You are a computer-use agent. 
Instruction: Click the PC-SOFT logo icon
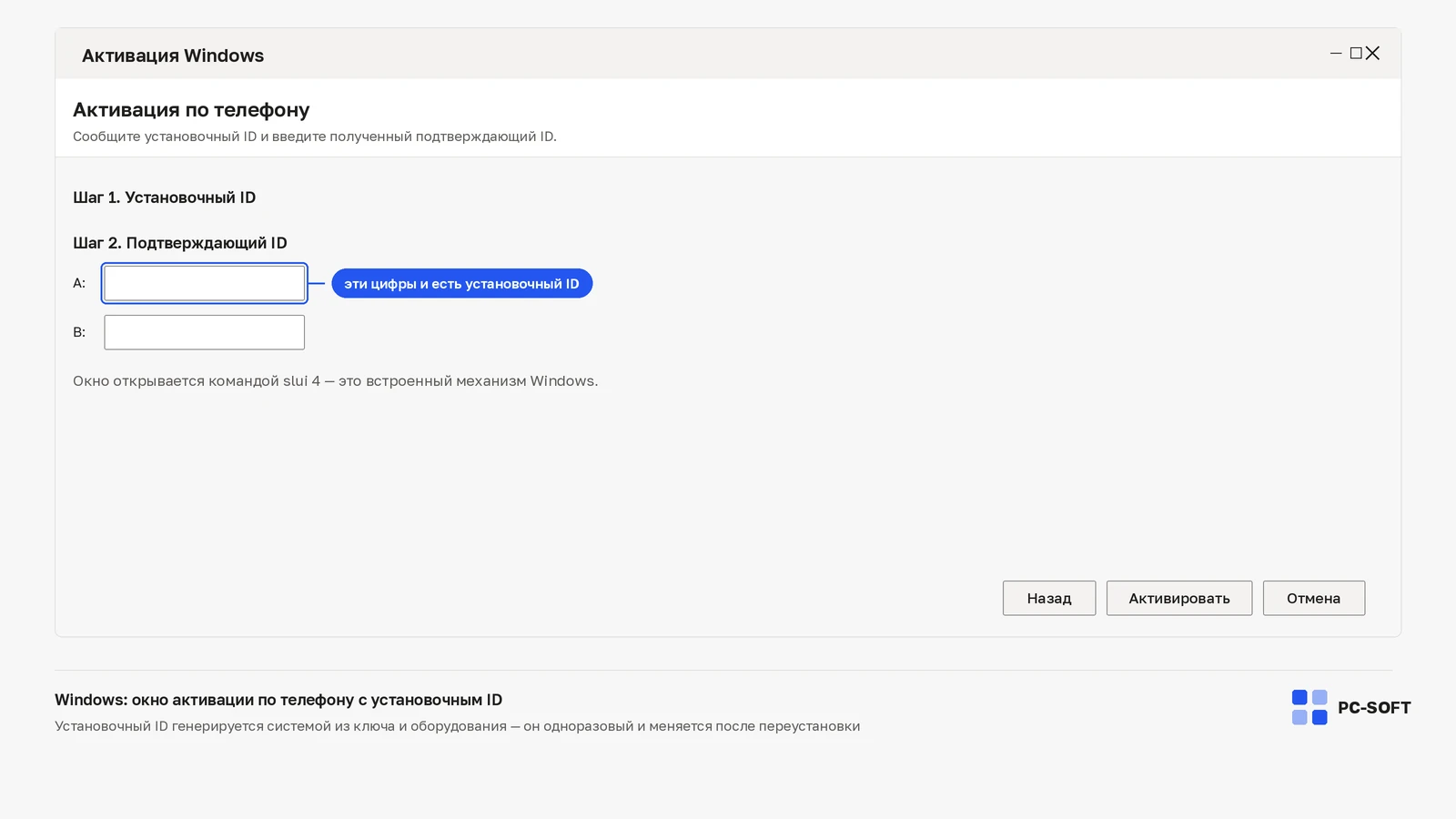click(1309, 707)
